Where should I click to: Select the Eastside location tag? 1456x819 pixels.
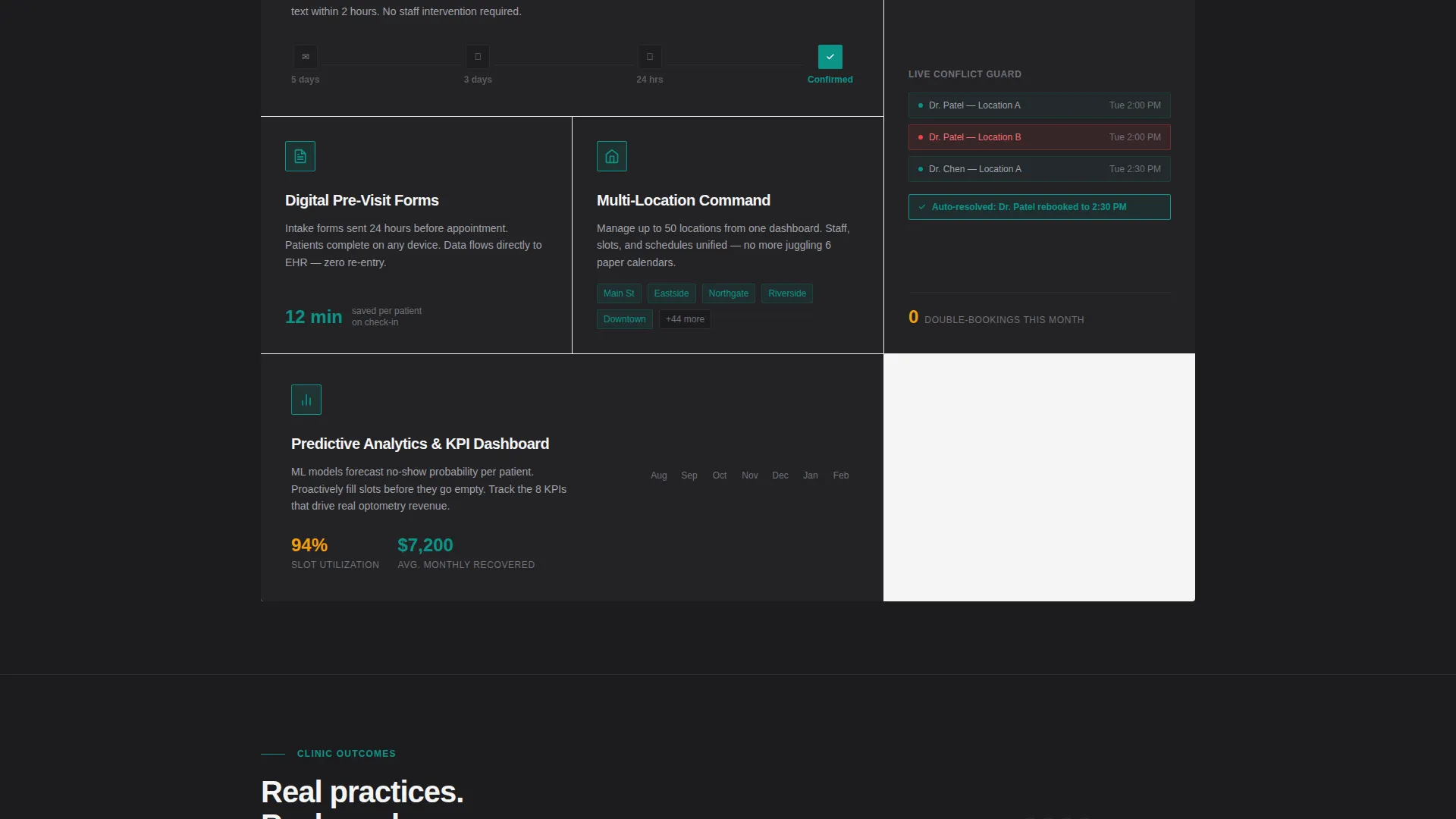coord(672,293)
